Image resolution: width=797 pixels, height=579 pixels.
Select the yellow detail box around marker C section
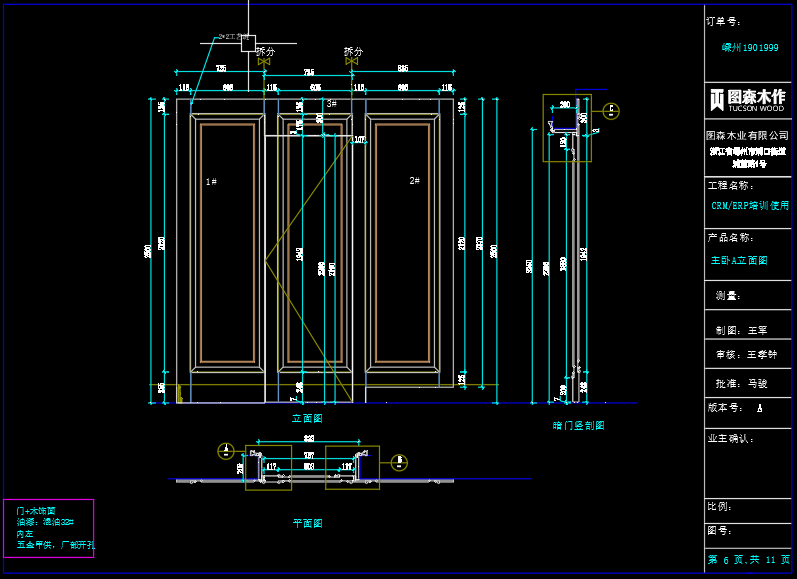coord(567,128)
